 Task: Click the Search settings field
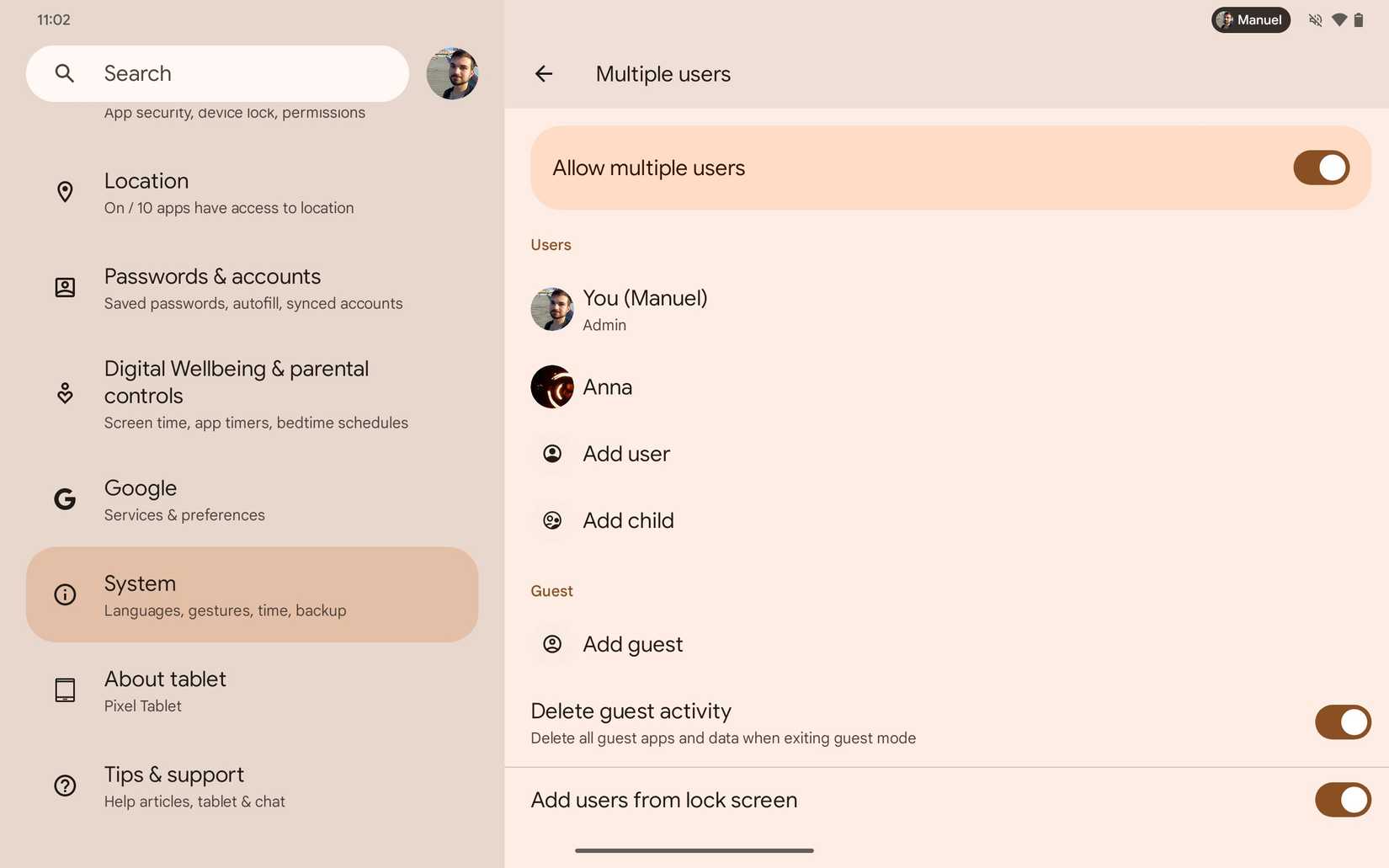pos(217,73)
